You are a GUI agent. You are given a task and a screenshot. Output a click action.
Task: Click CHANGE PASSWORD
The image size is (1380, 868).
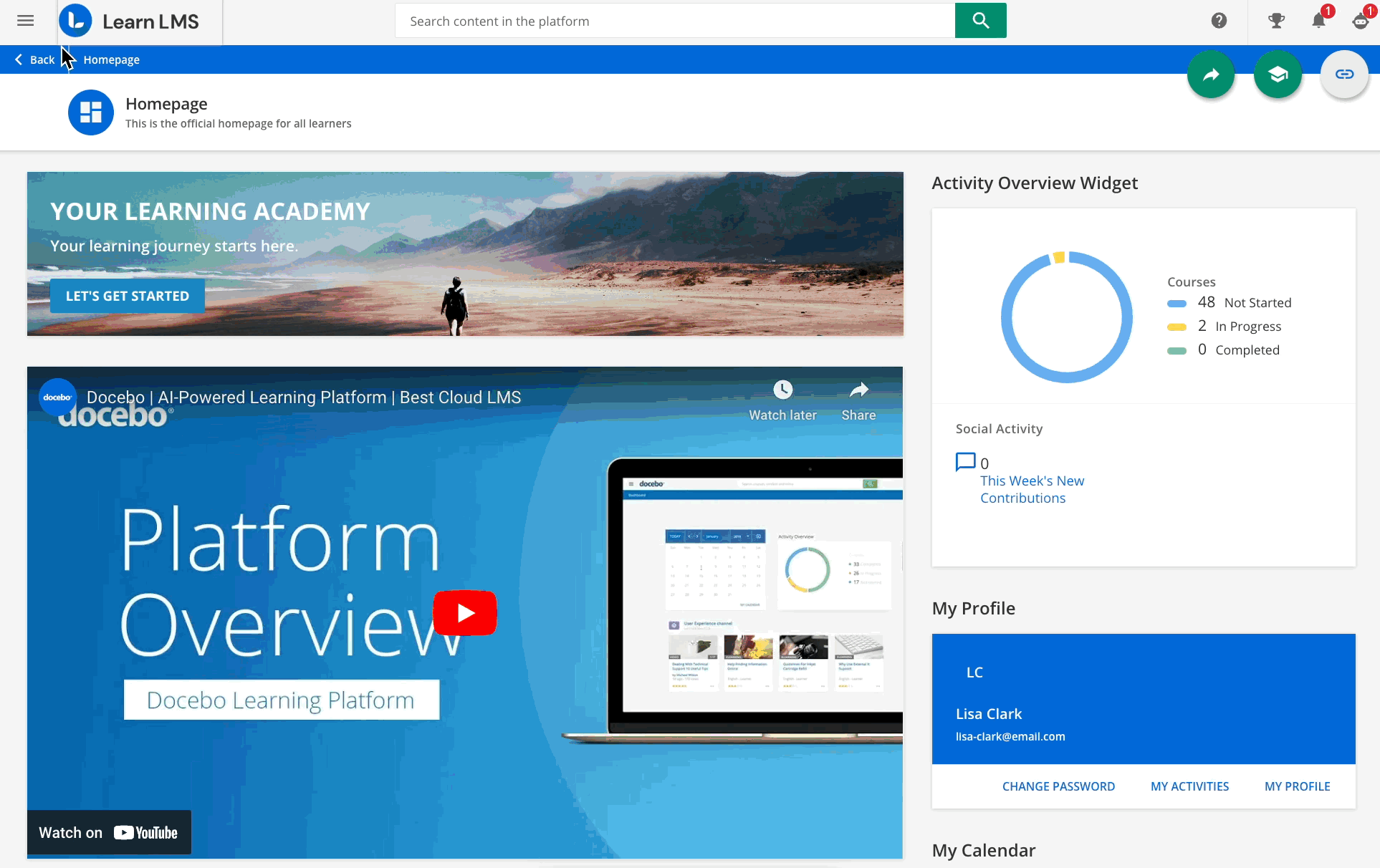point(1058,786)
